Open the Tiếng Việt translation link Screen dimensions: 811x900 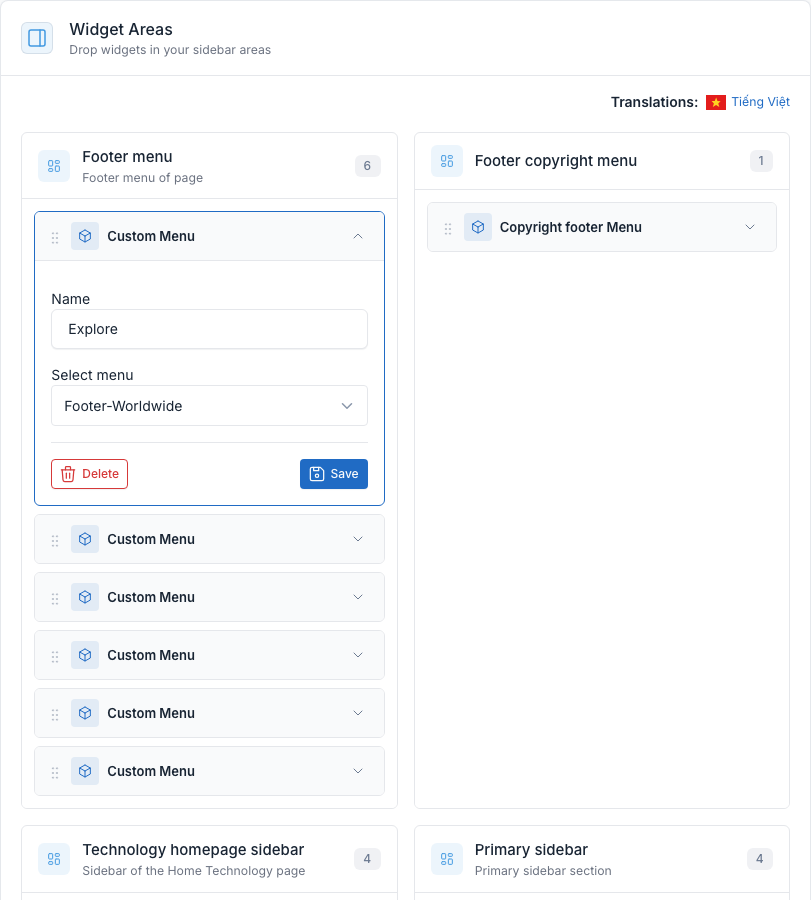(760, 102)
